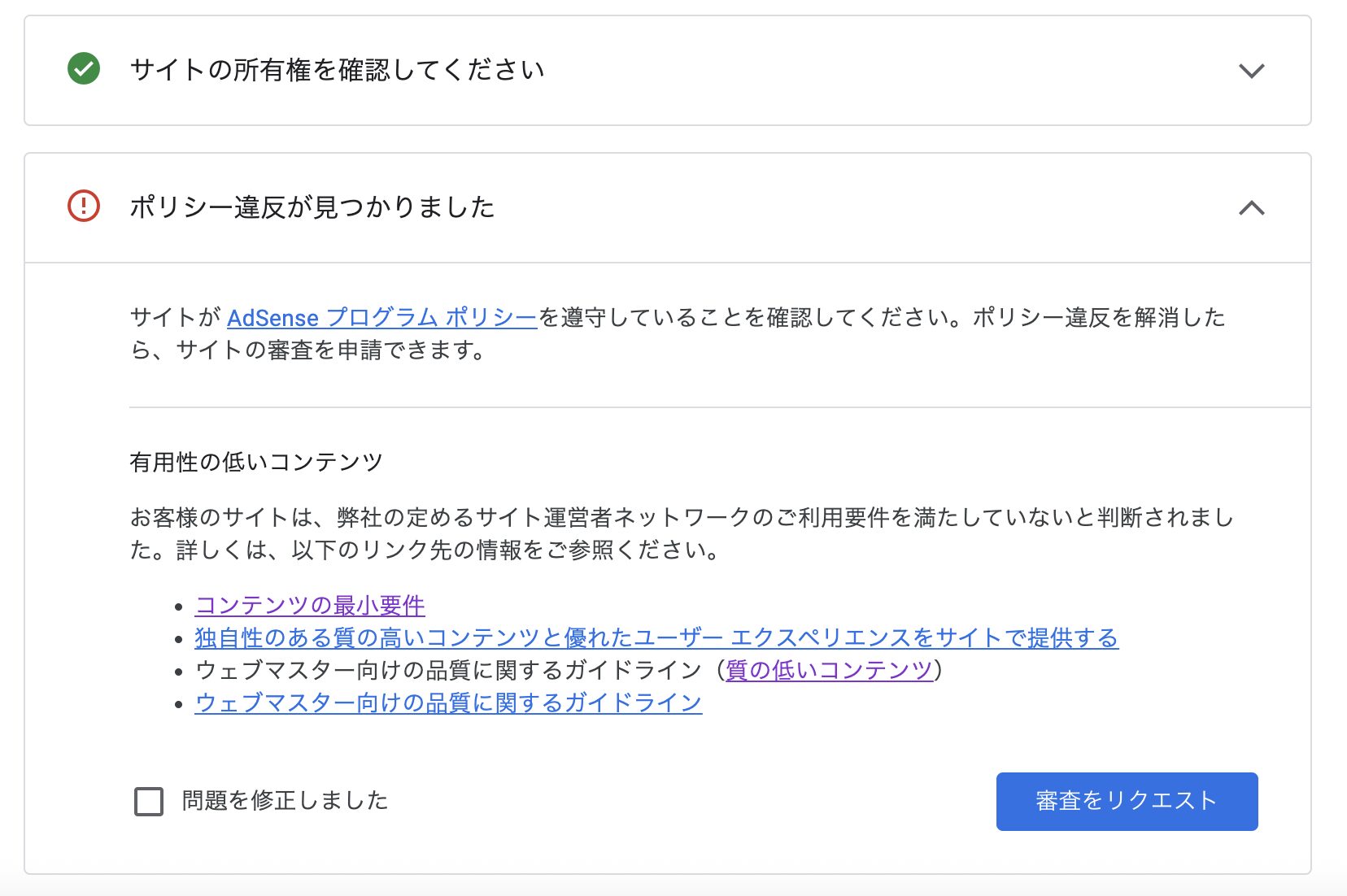The image size is (1347, 896).
Task: Click the 審査をリクエスト button
Action: [1127, 801]
